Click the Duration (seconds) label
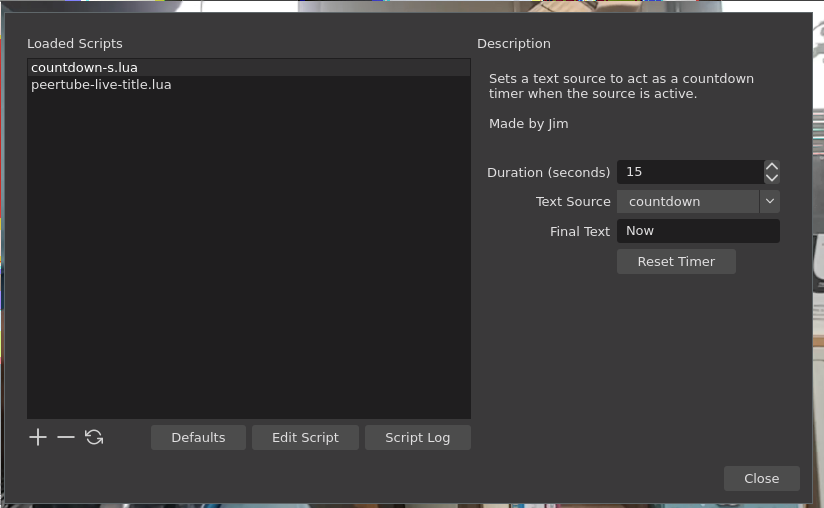Screen dimensions: 824x508 pos(548,172)
